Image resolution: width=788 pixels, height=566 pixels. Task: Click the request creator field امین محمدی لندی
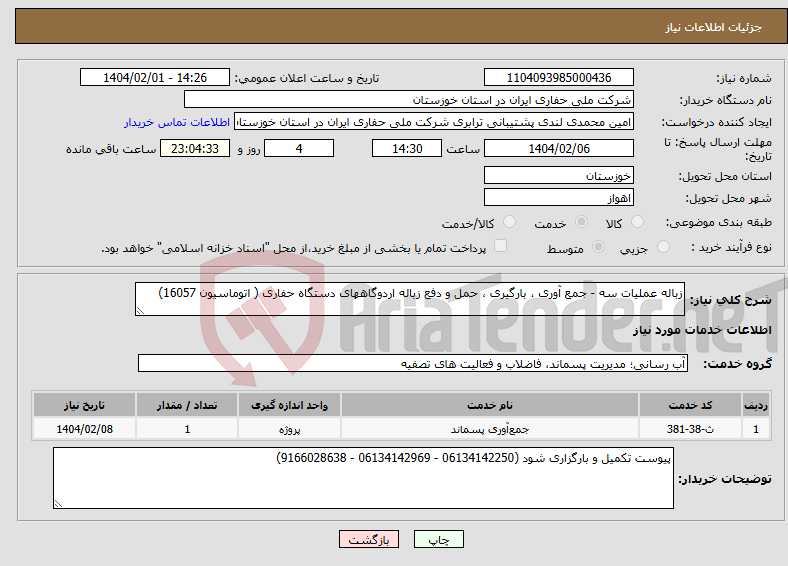click(x=434, y=122)
